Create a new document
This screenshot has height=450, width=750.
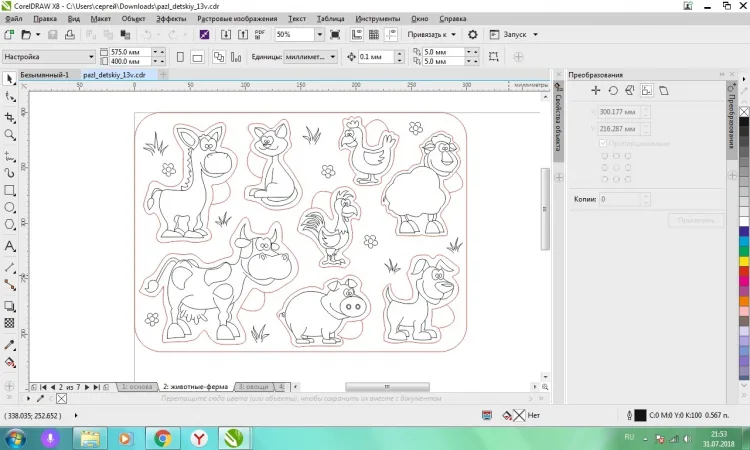click(x=9, y=34)
